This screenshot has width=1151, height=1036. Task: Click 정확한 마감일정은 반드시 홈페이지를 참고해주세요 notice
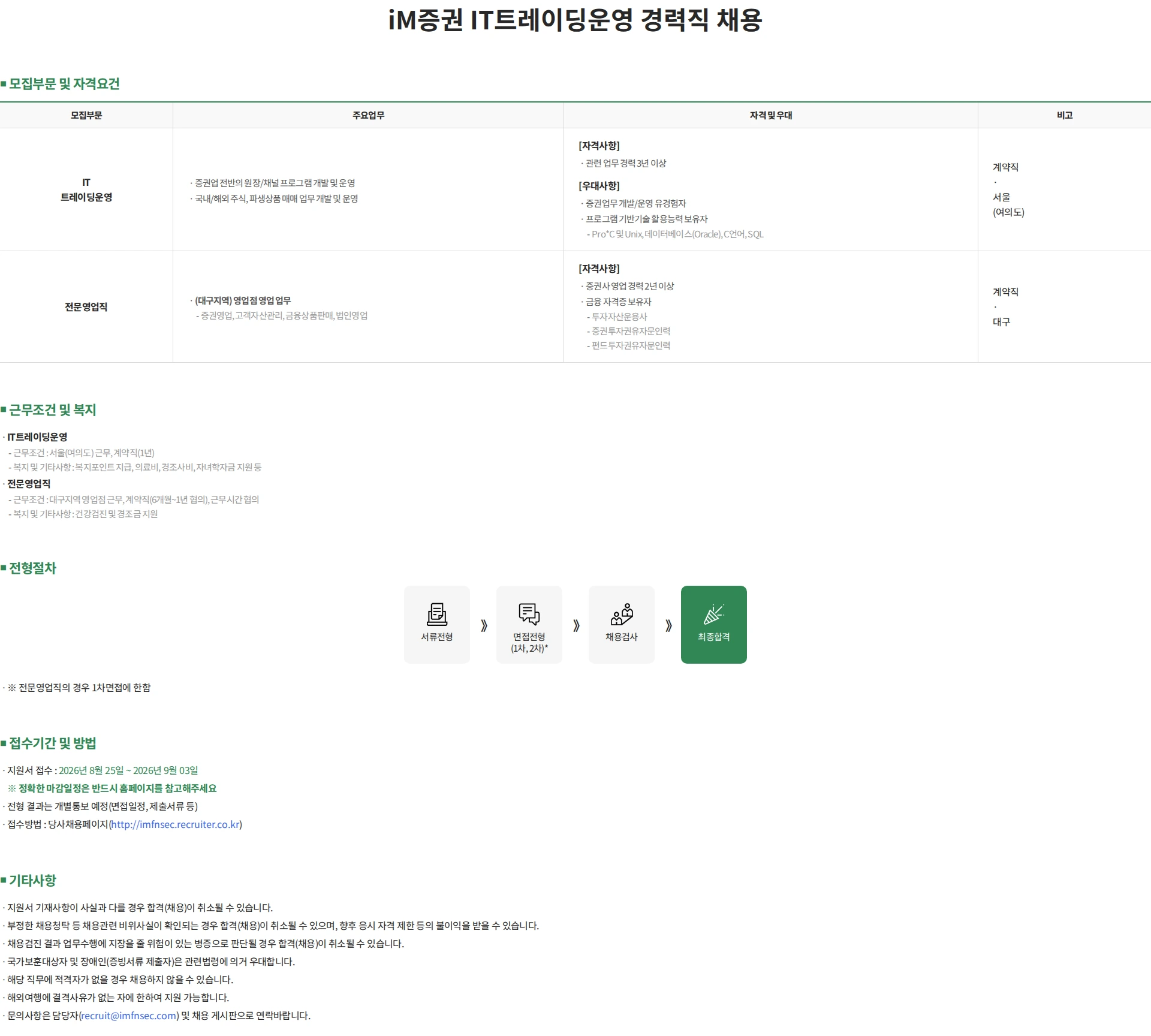[x=112, y=788]
